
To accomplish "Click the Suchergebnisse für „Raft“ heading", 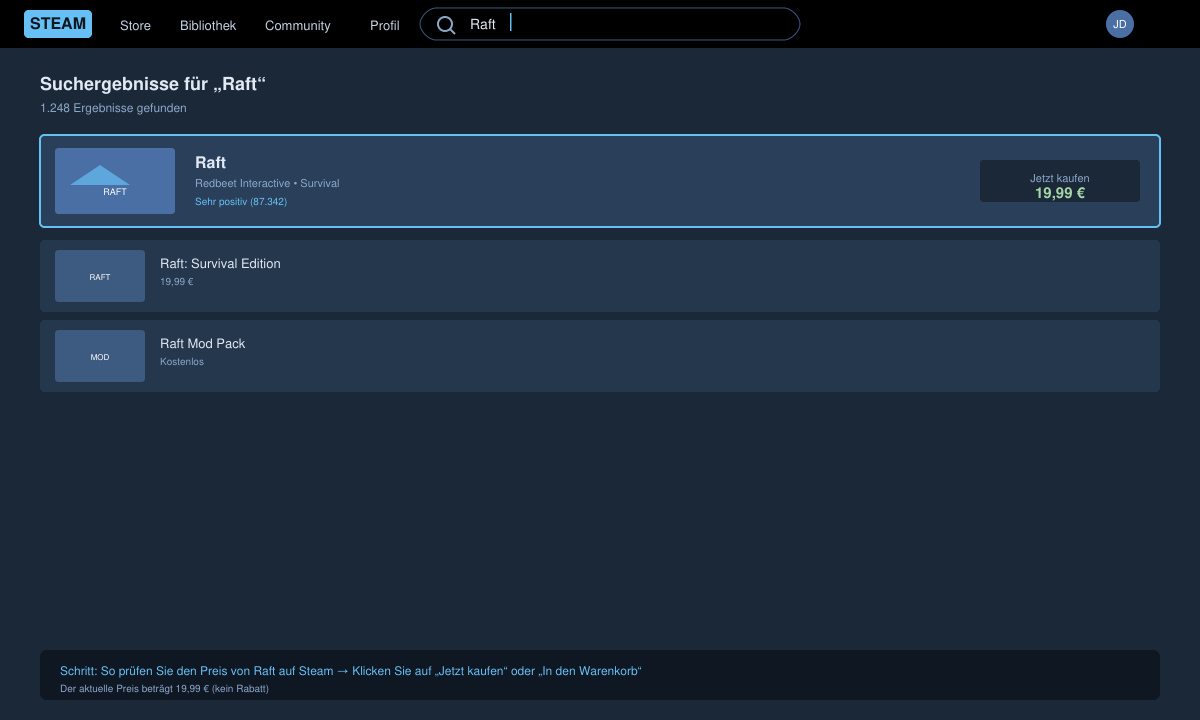I will click(x=153, y=84).
